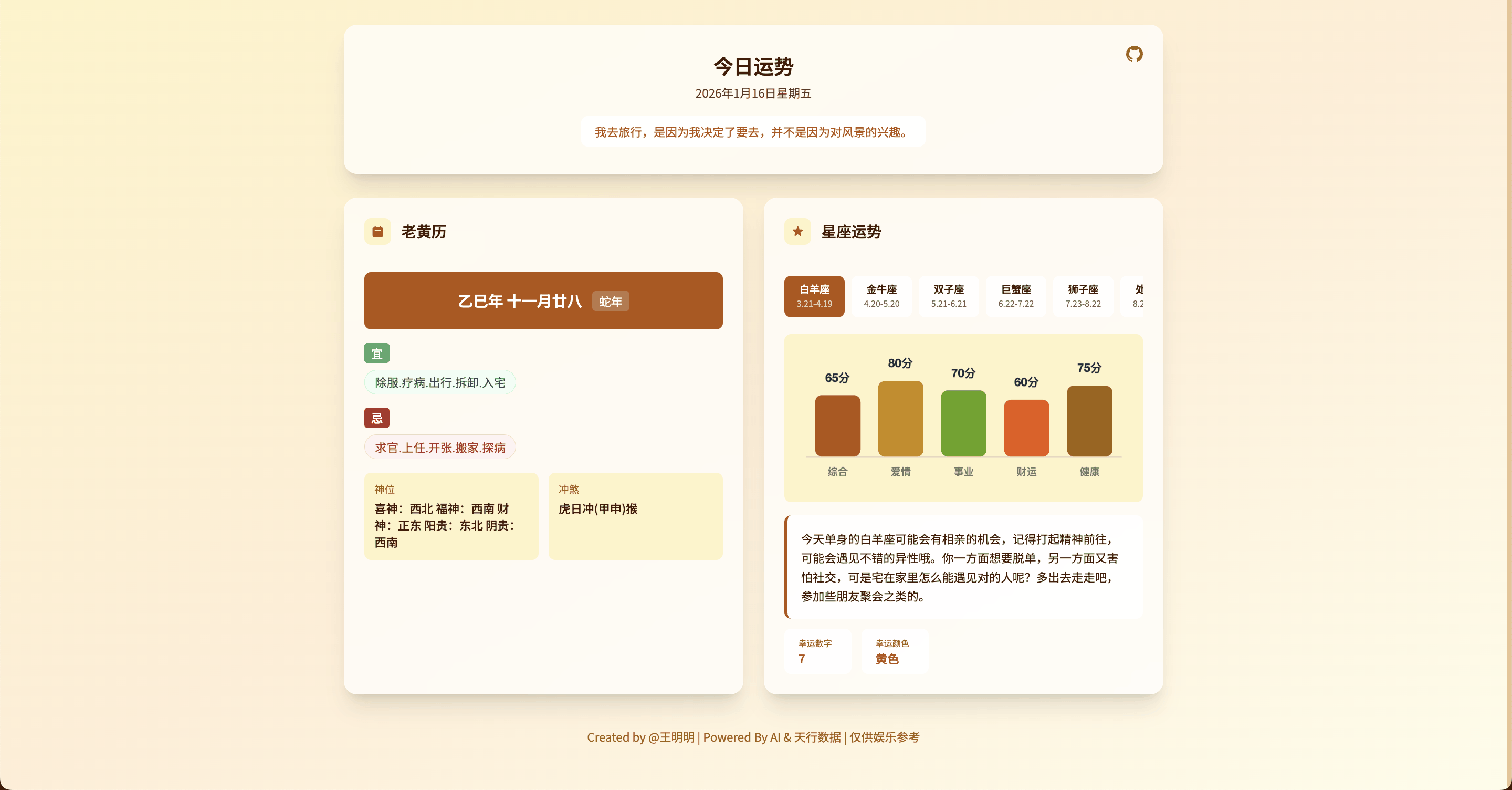Click the 蛇年 zodiac badge
This screenshot has height=790, width=1512.
611,302
